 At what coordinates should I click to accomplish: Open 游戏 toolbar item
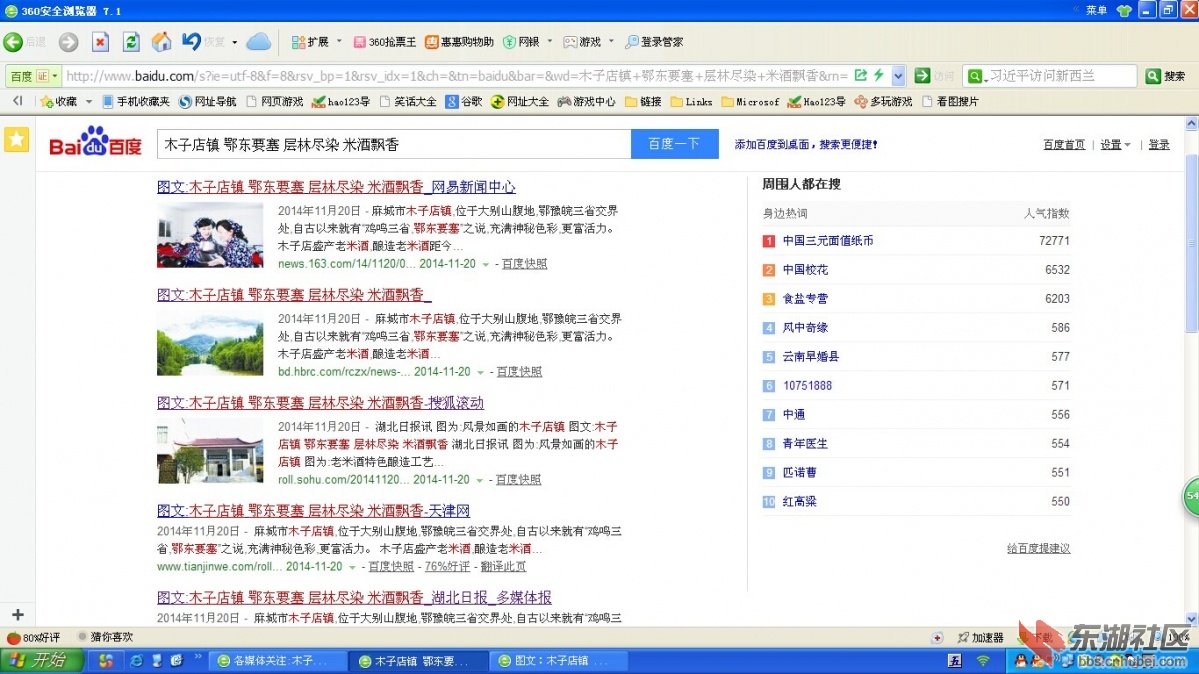583,42
